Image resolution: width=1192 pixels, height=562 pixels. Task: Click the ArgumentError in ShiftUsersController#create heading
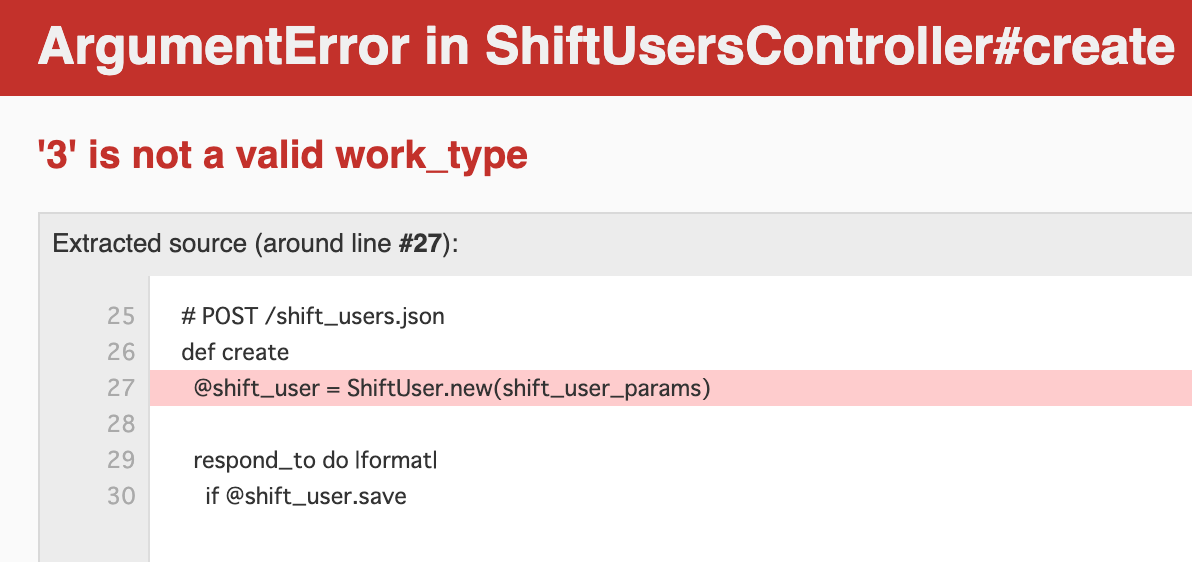click(606, 46)
